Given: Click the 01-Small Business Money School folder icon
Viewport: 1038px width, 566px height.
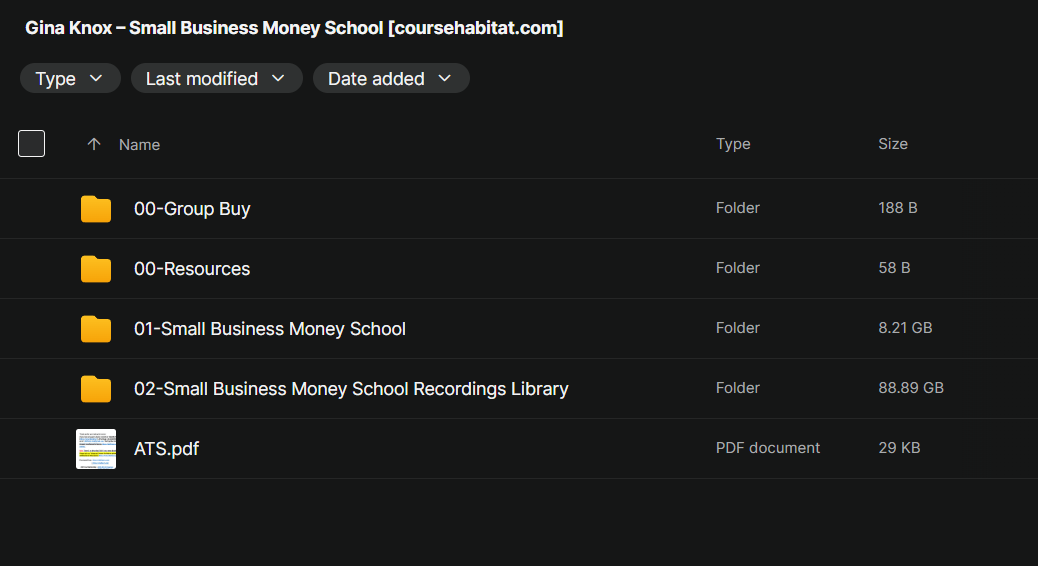Looking at the screenshot, I should 96,329.
